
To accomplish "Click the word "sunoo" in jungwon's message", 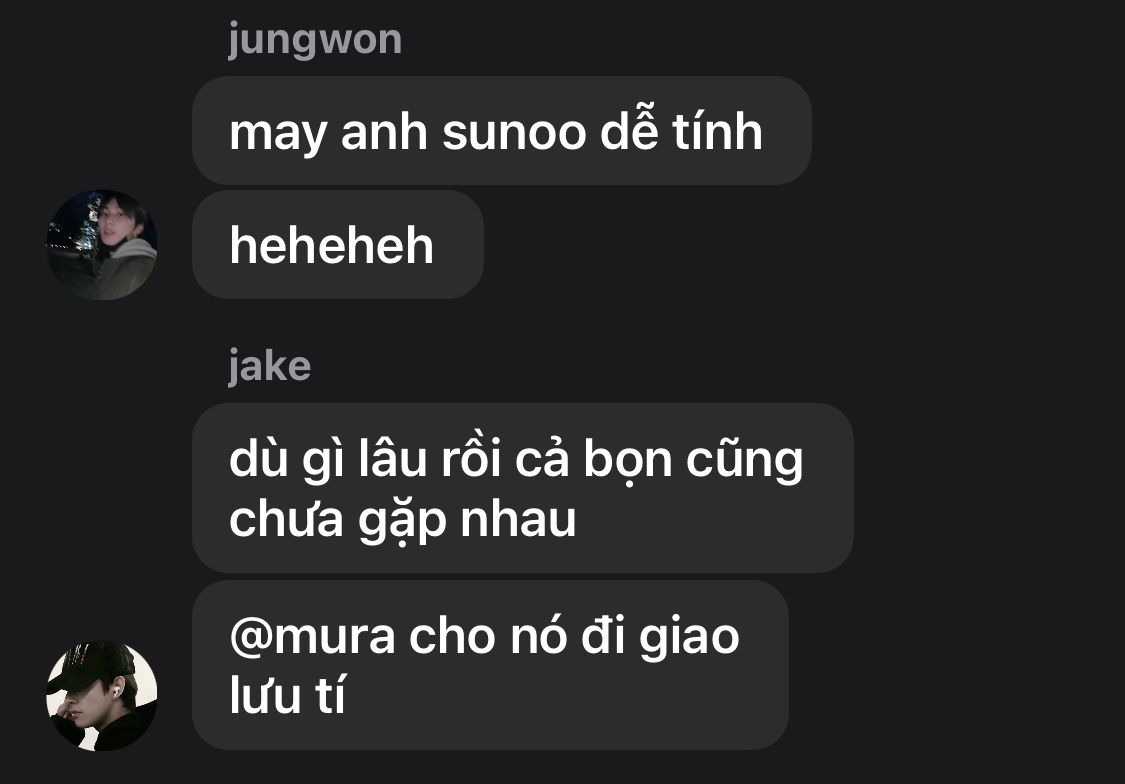I will (514, 133).
